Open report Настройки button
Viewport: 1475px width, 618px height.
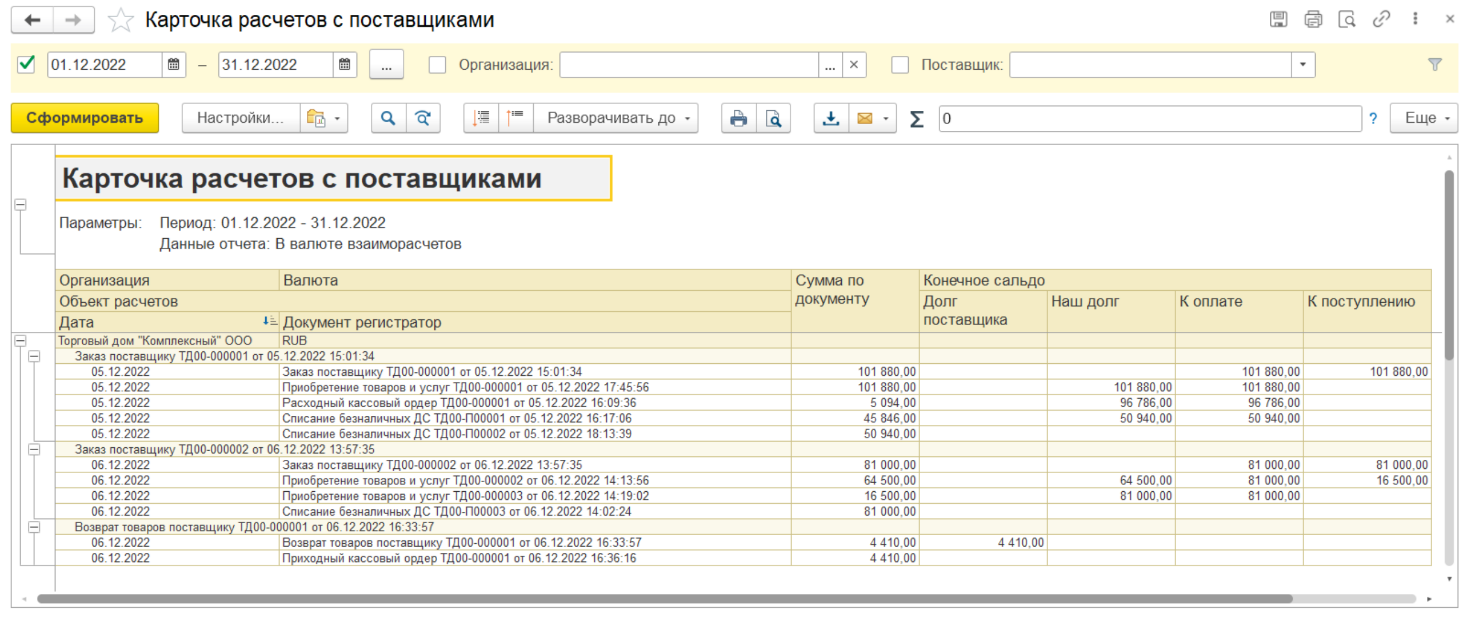[240, 118]
